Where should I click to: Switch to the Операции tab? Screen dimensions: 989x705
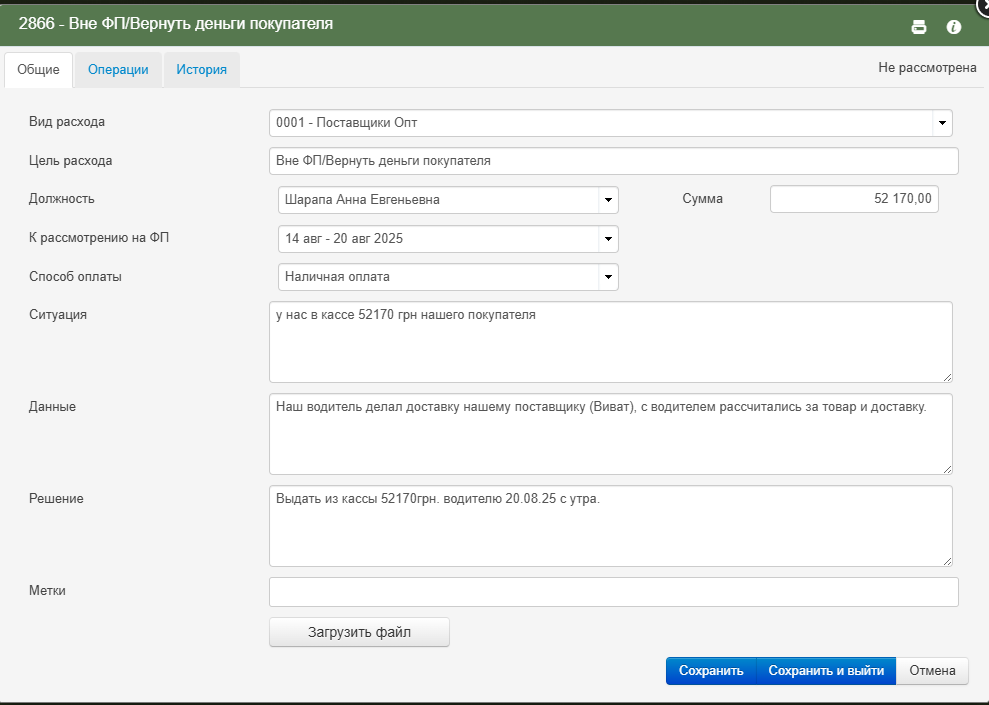118,69
